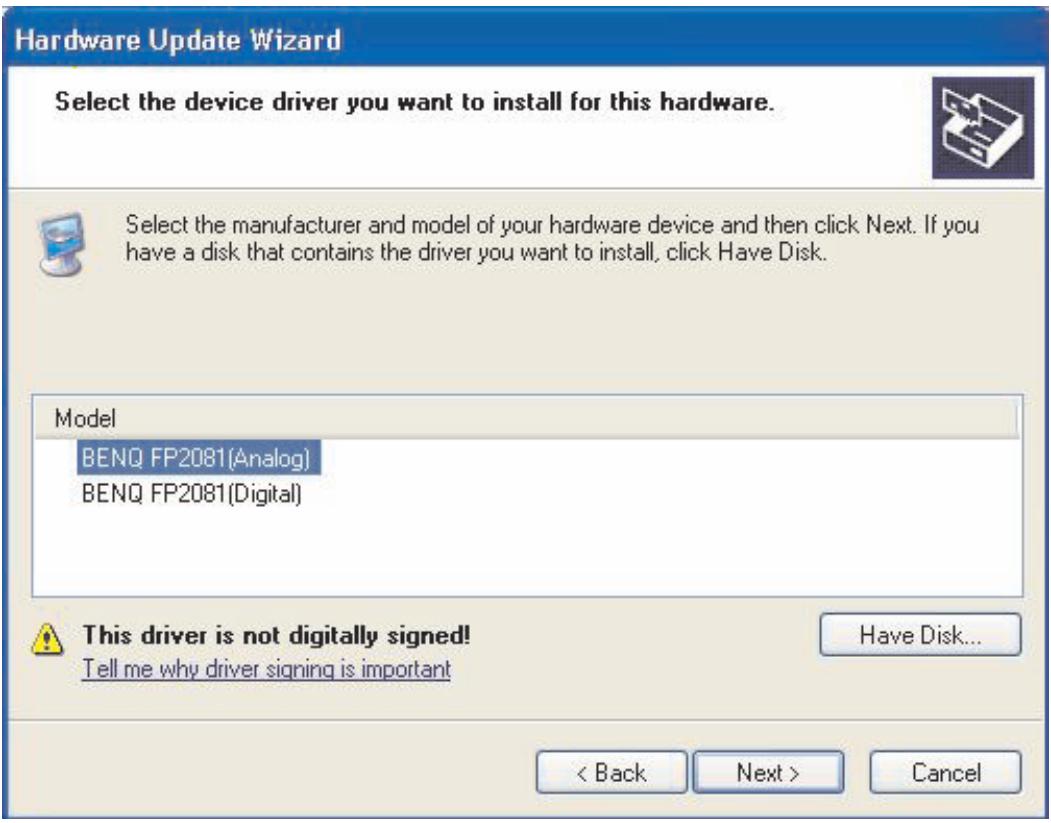
Task: Click the Model column header
Action: [526, 418]
